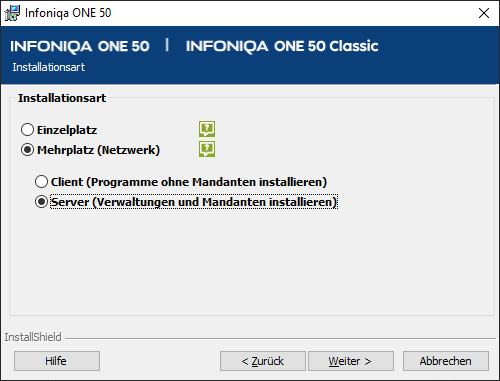Image resolution: width=500 pixels, height=381 pixels.
Task: Click the INFONIQA ONE 50 Classic logo
Action: coord(282,46)
